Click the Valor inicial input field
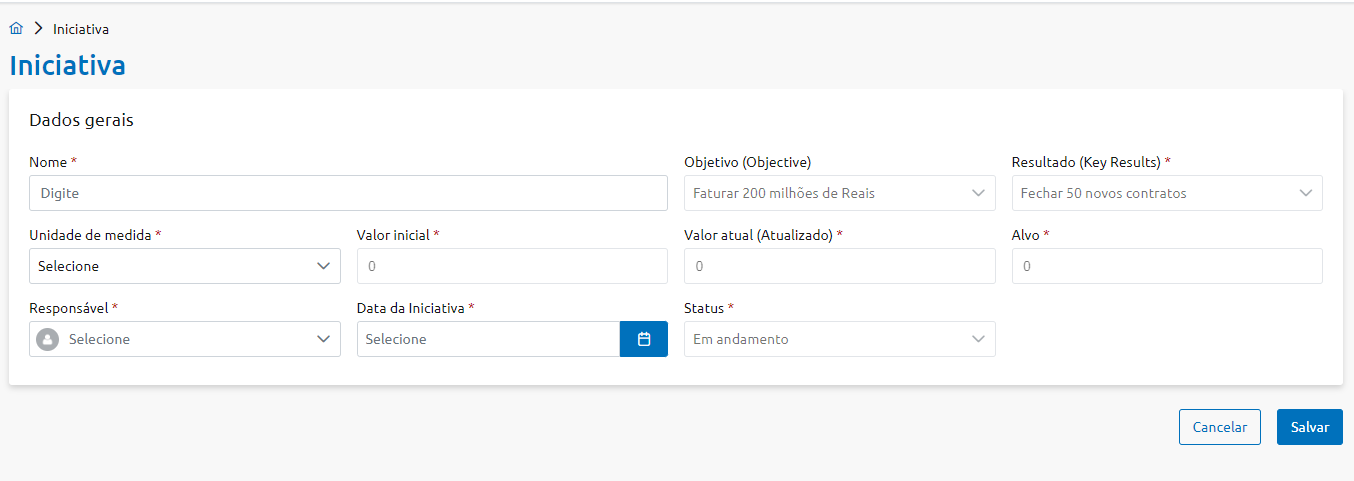1354x481 pixels. tap(512, 266)
